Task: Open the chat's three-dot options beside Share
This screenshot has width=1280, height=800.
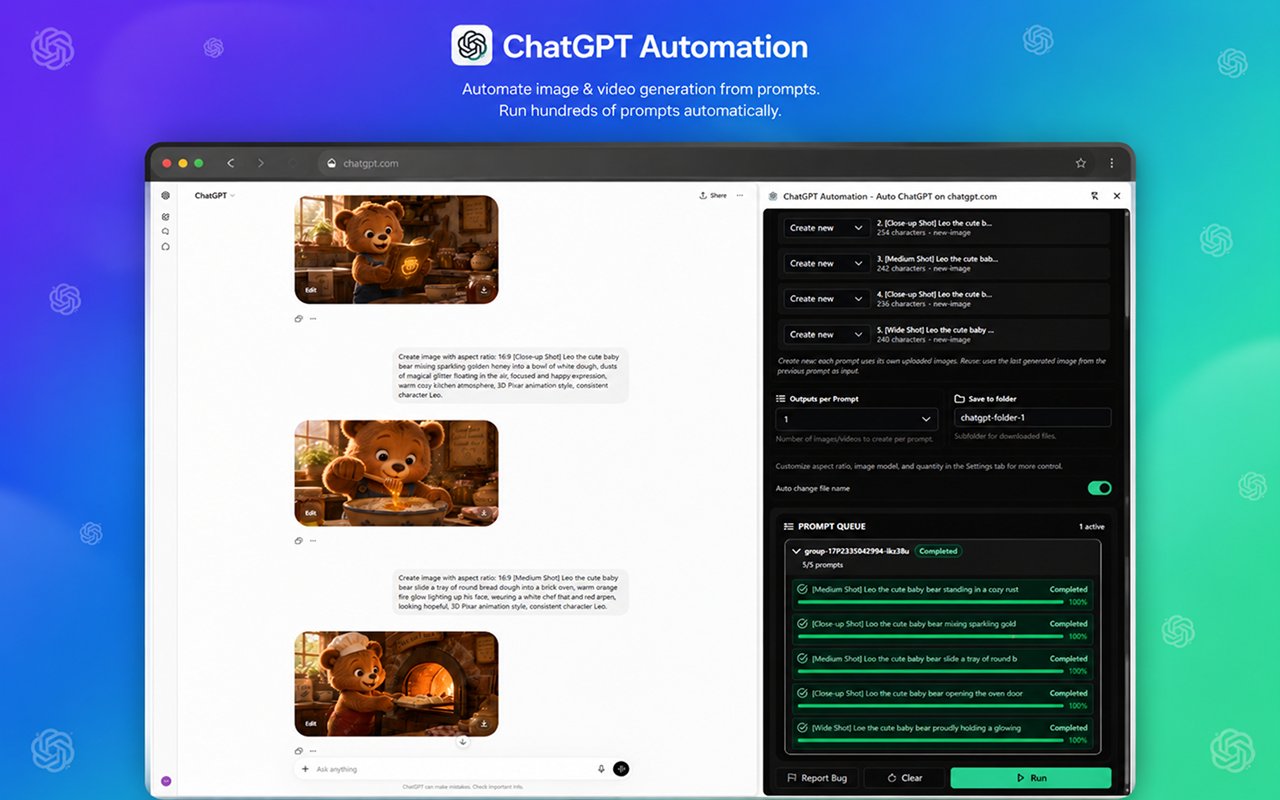Action: pos(740,196)
